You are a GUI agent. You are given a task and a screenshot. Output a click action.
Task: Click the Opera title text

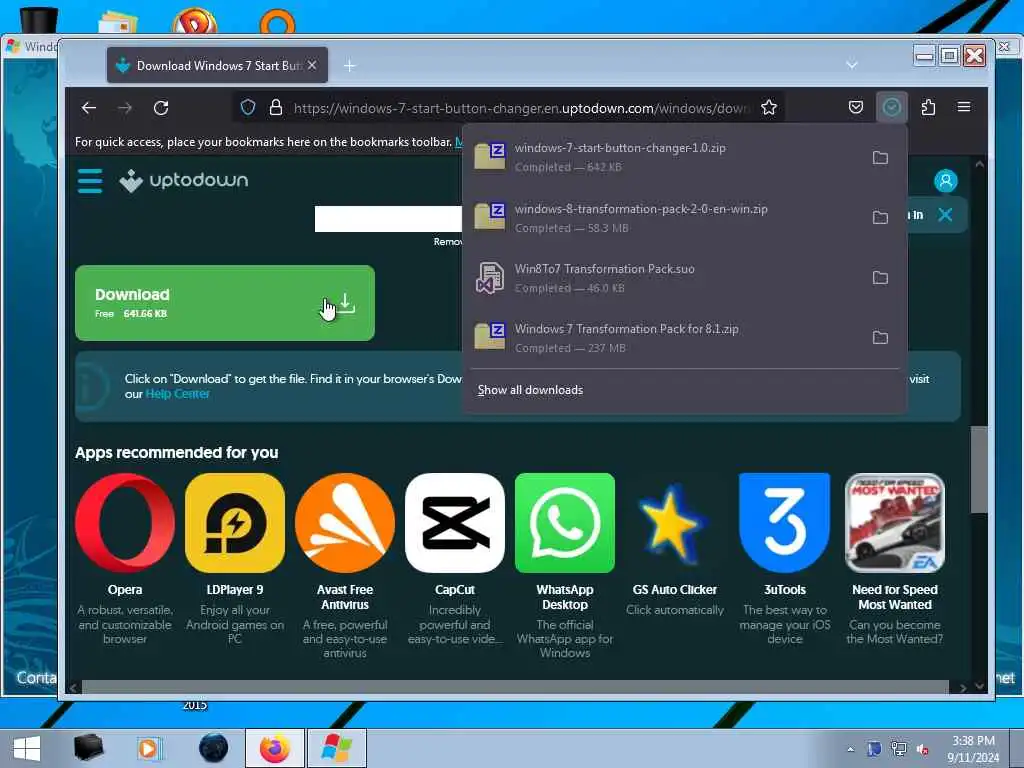[125, 590]
